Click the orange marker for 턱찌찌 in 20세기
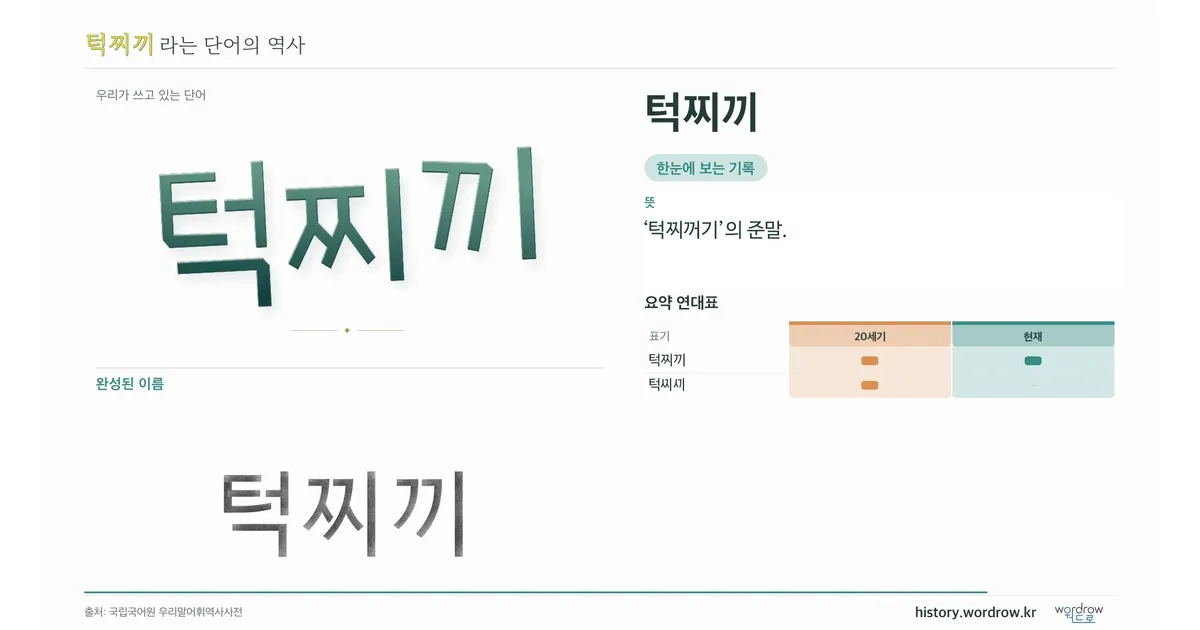The height and width of the screenshot is (630, 1200). point(870,385)
